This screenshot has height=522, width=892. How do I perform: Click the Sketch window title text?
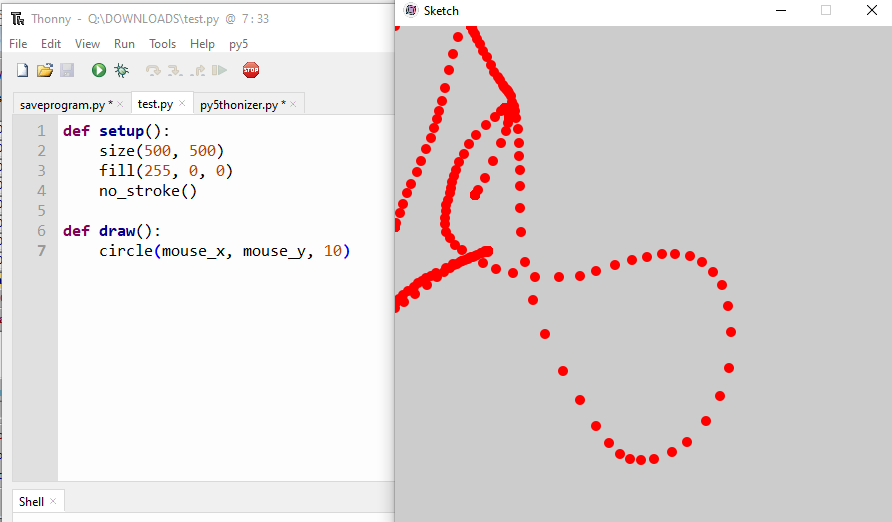point(441,11)
